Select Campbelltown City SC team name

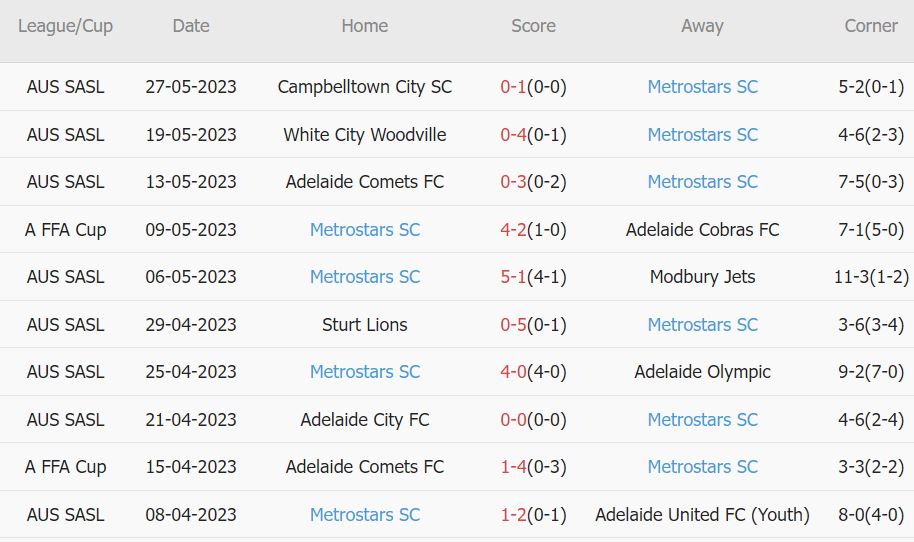coord(365,87)
